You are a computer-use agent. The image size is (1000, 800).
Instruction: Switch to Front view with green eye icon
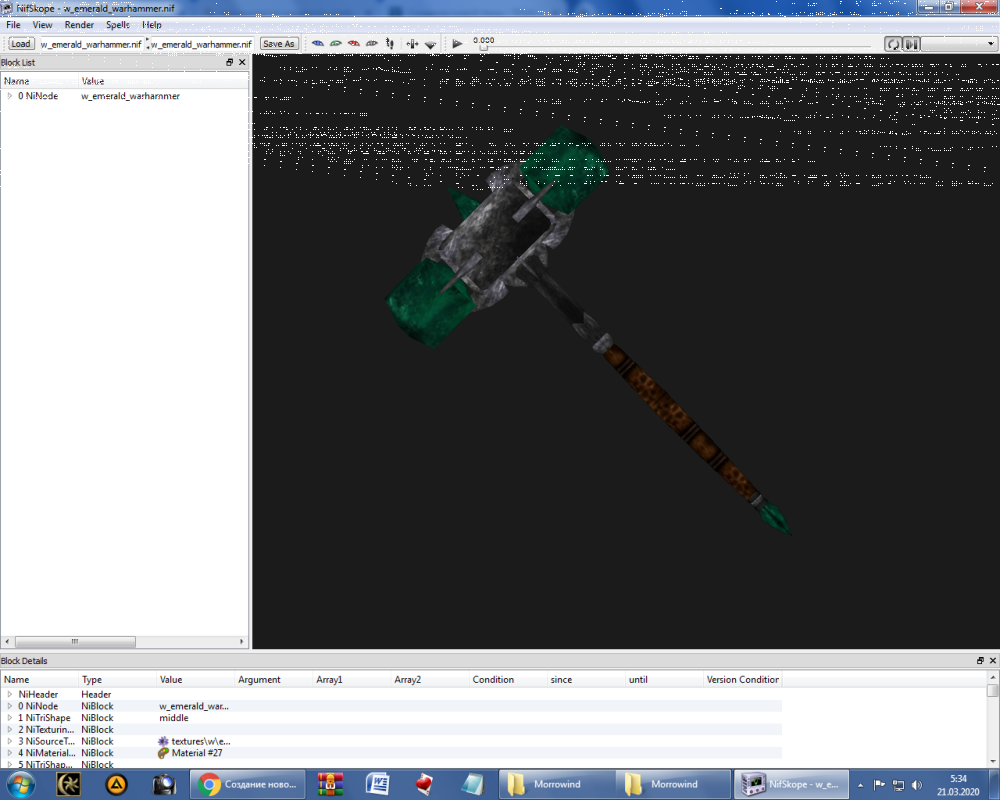click(335, 43)
